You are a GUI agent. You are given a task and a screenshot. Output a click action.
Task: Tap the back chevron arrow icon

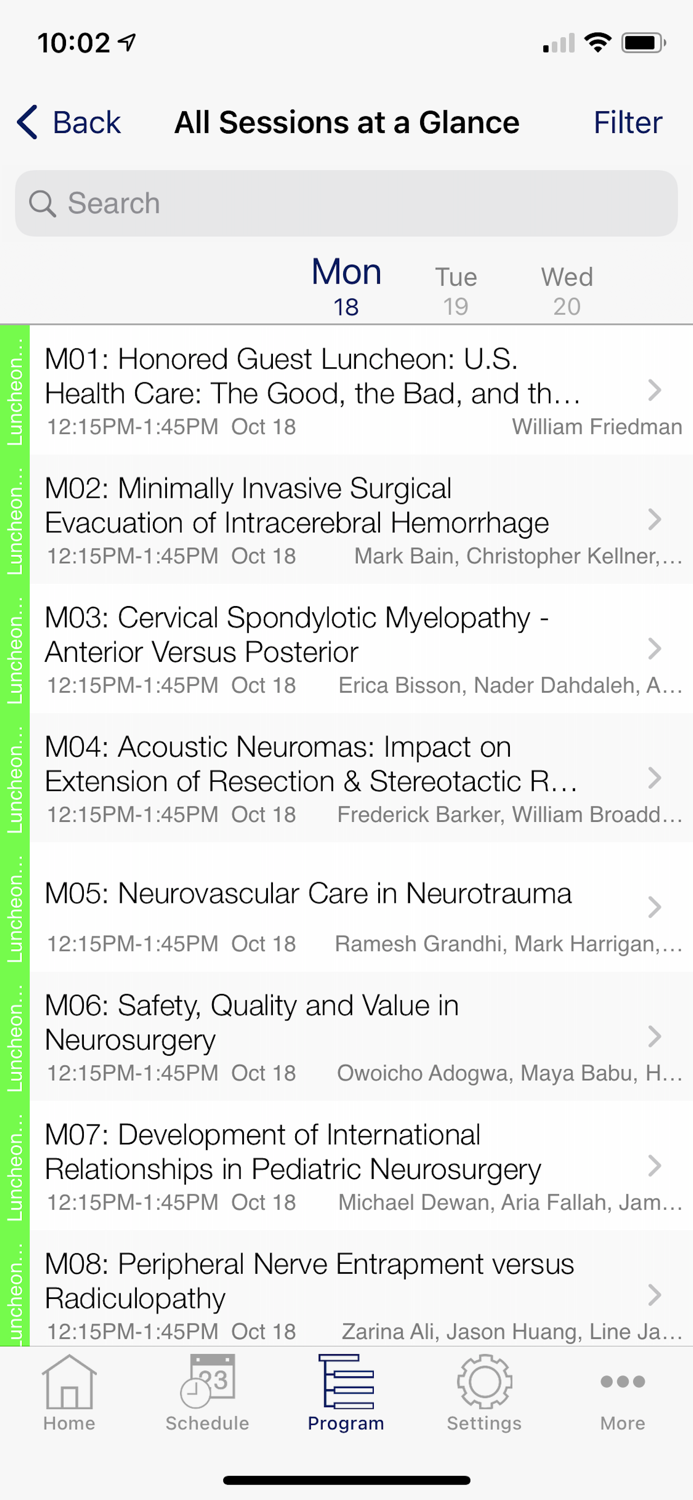point(25,122)
